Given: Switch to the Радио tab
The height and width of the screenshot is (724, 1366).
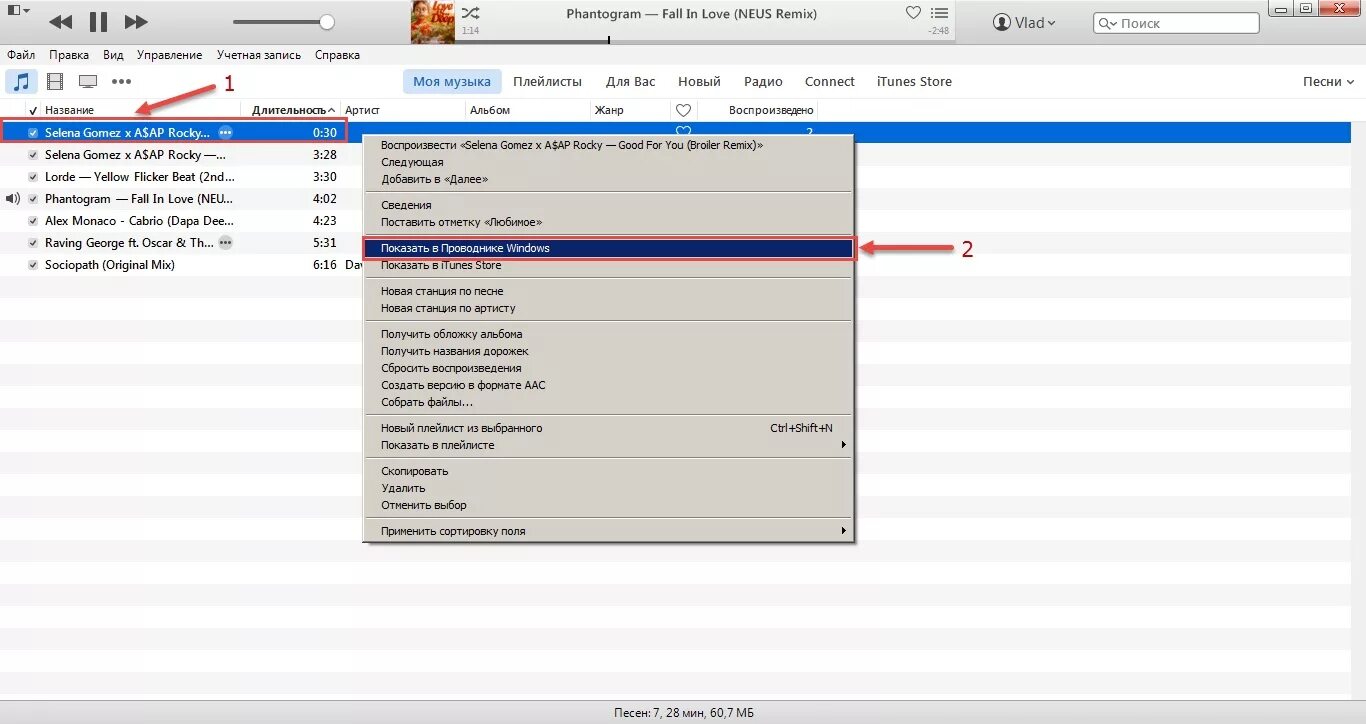Looking at the screenshot, I should pos(763,82).
